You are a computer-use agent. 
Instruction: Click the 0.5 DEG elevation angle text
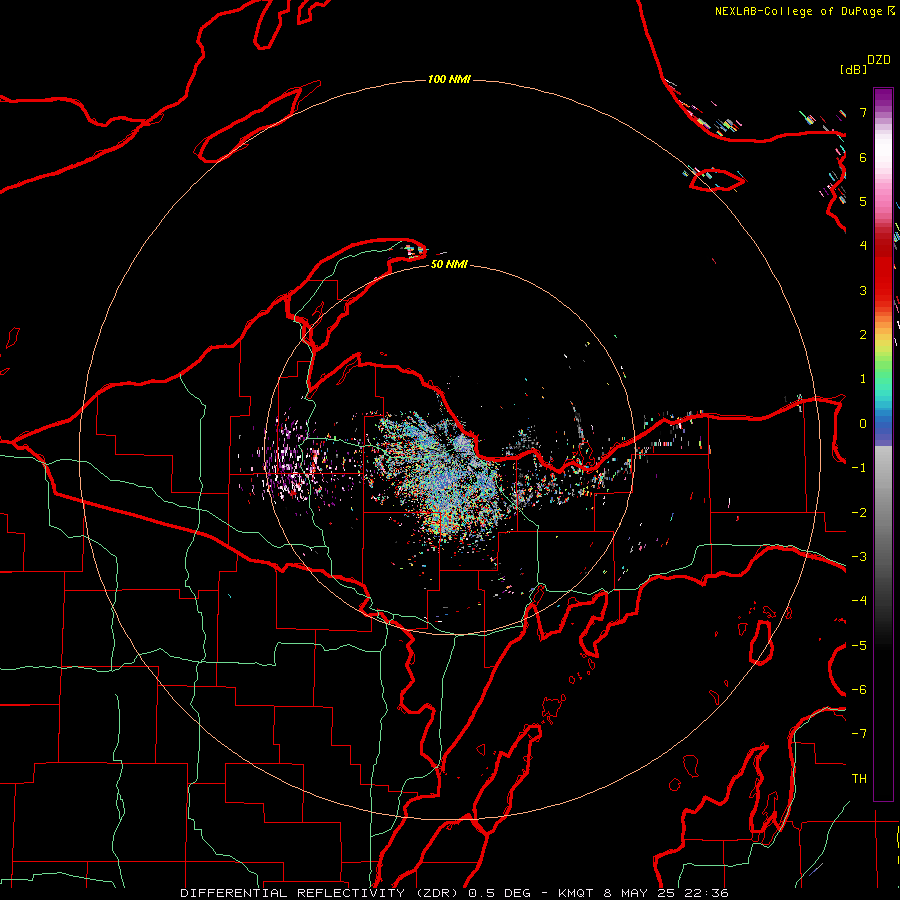pyautogui.click(x=502, y=893)
